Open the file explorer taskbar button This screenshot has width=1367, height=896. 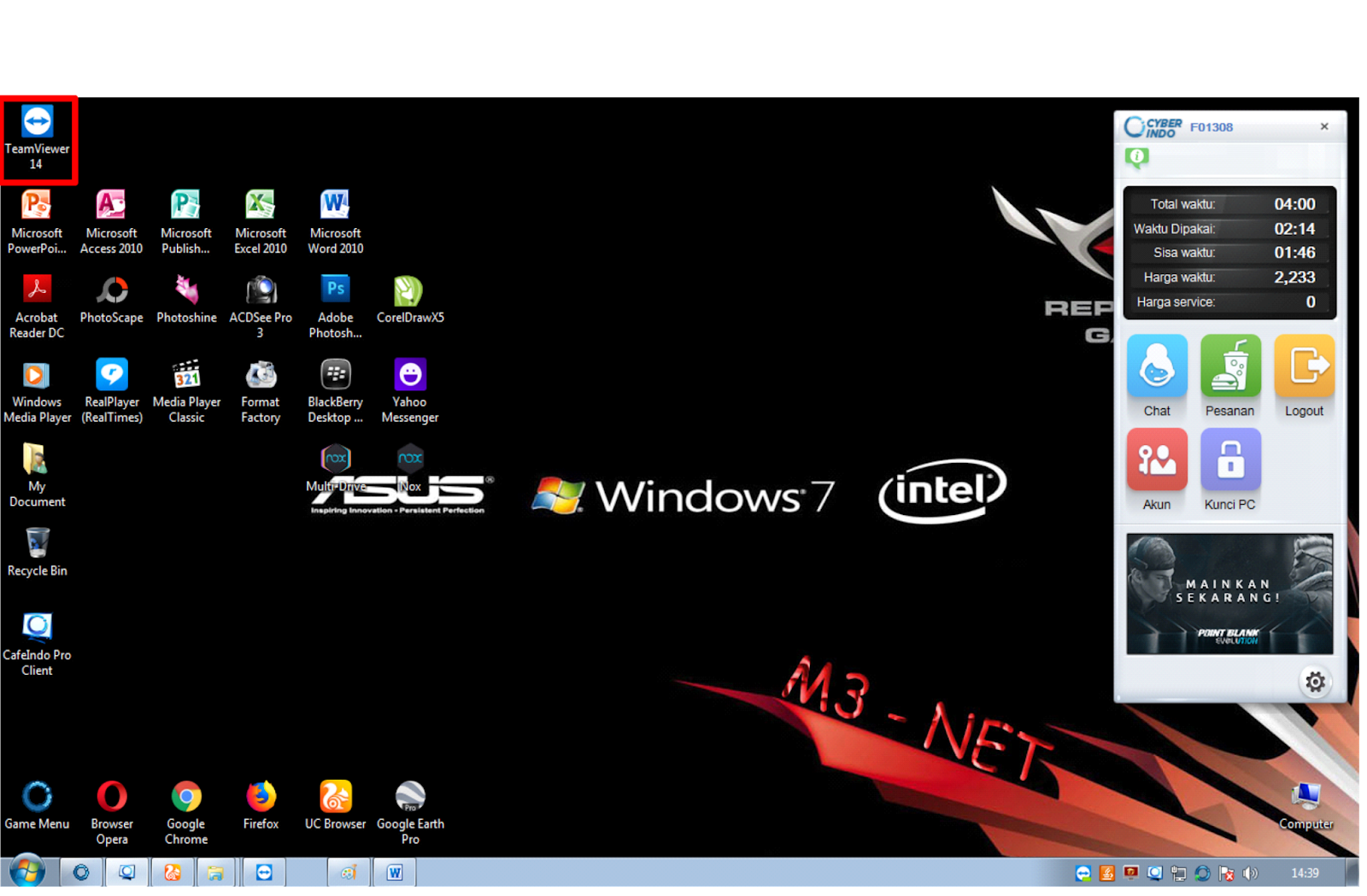click(215, 872)
